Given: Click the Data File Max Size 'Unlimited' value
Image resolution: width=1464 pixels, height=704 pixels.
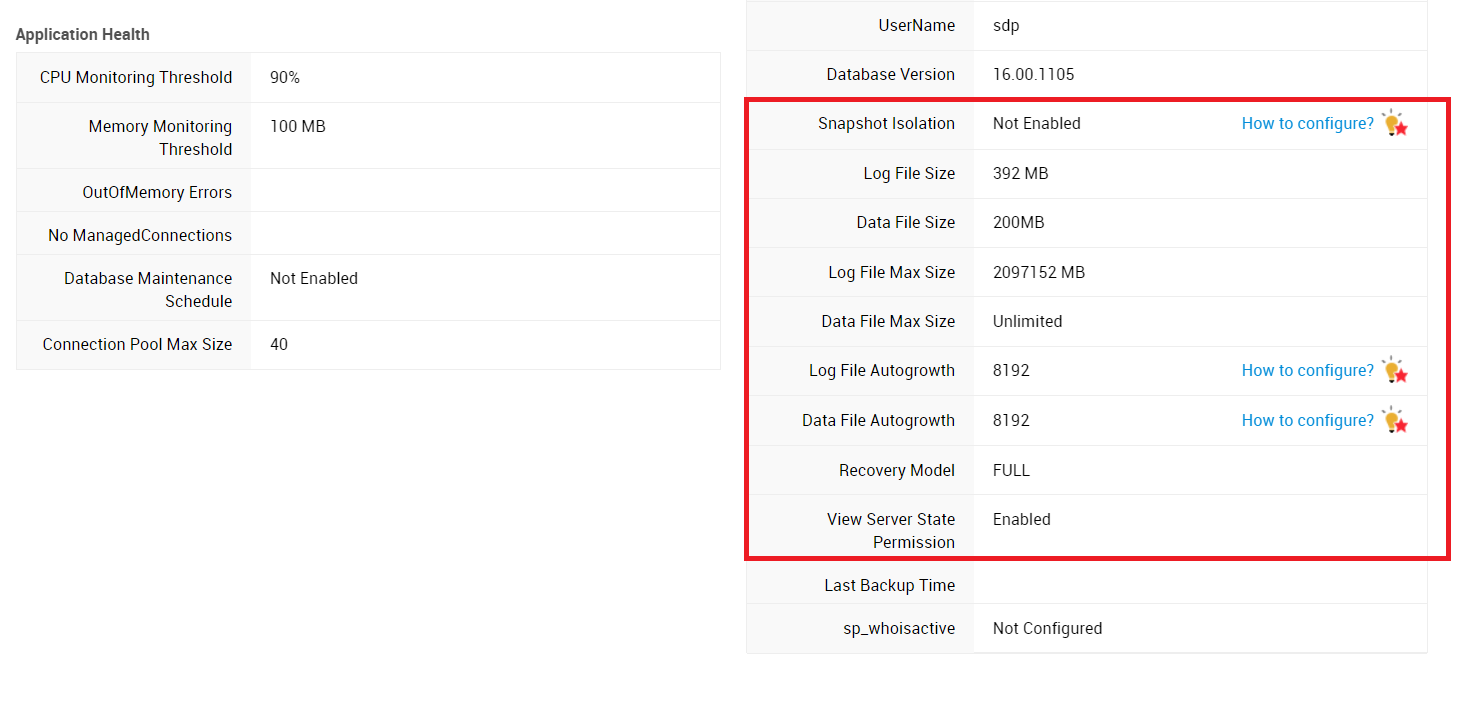Looking at the screenshot, I should tap(1027, 322).
